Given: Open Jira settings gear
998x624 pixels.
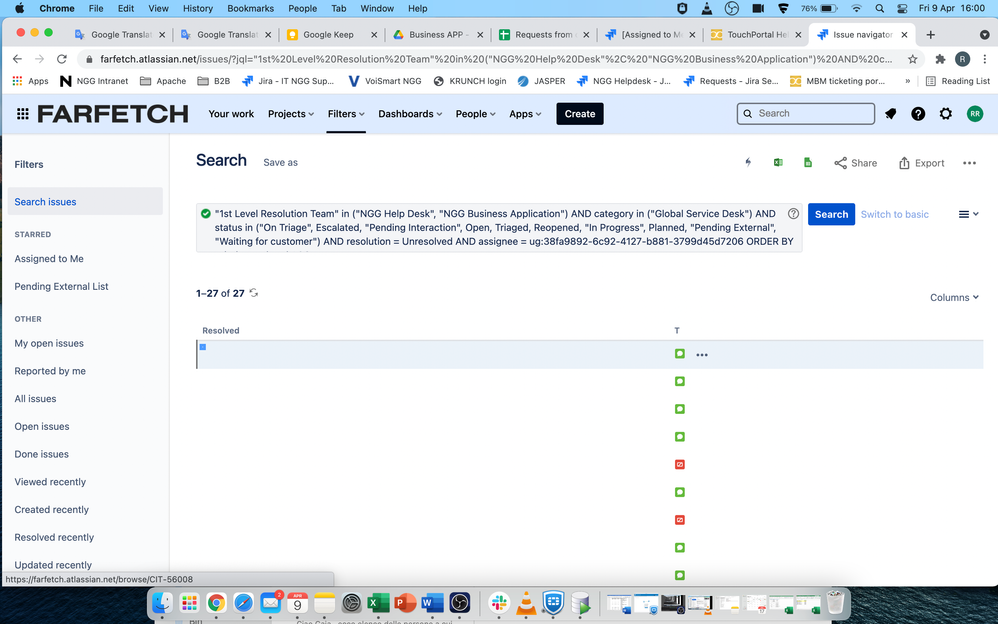Looking at the screenshot, I should (x=946, y=114).
